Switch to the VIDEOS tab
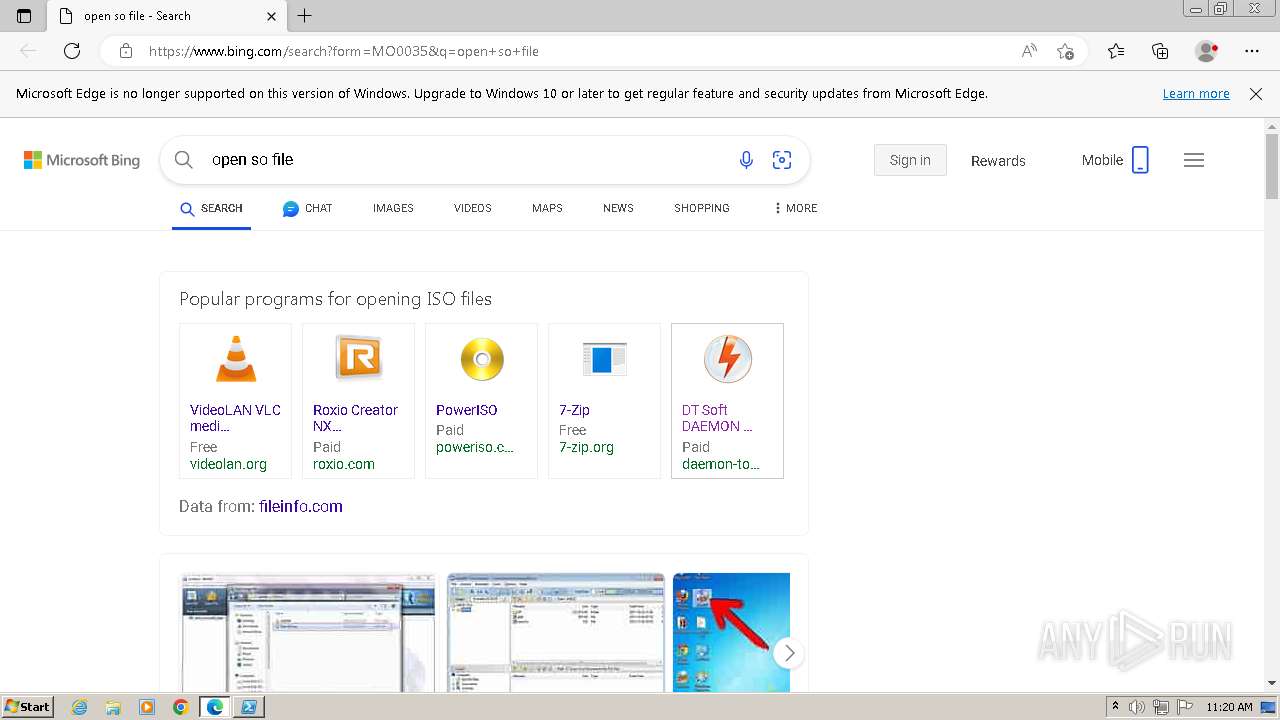 [472, 208]
